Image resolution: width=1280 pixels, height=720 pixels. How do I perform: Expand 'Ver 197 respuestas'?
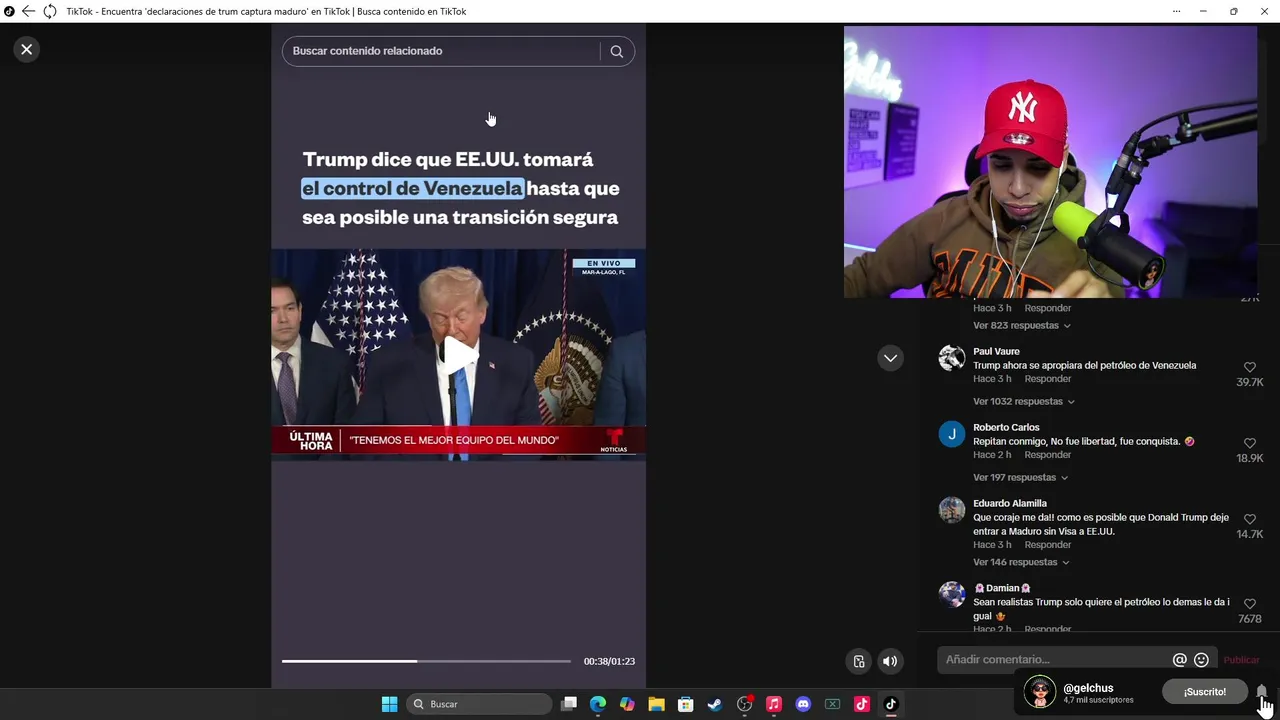click(1021, 478)
